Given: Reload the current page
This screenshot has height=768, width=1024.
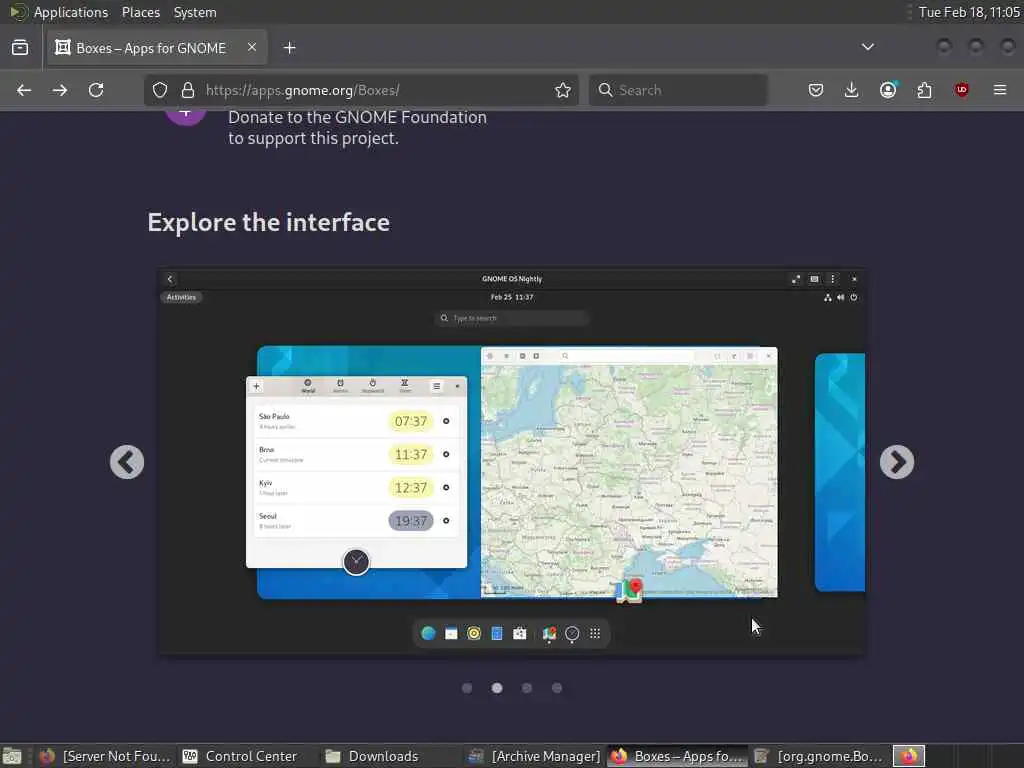Looking at the screenshot, I should point(96,90).
